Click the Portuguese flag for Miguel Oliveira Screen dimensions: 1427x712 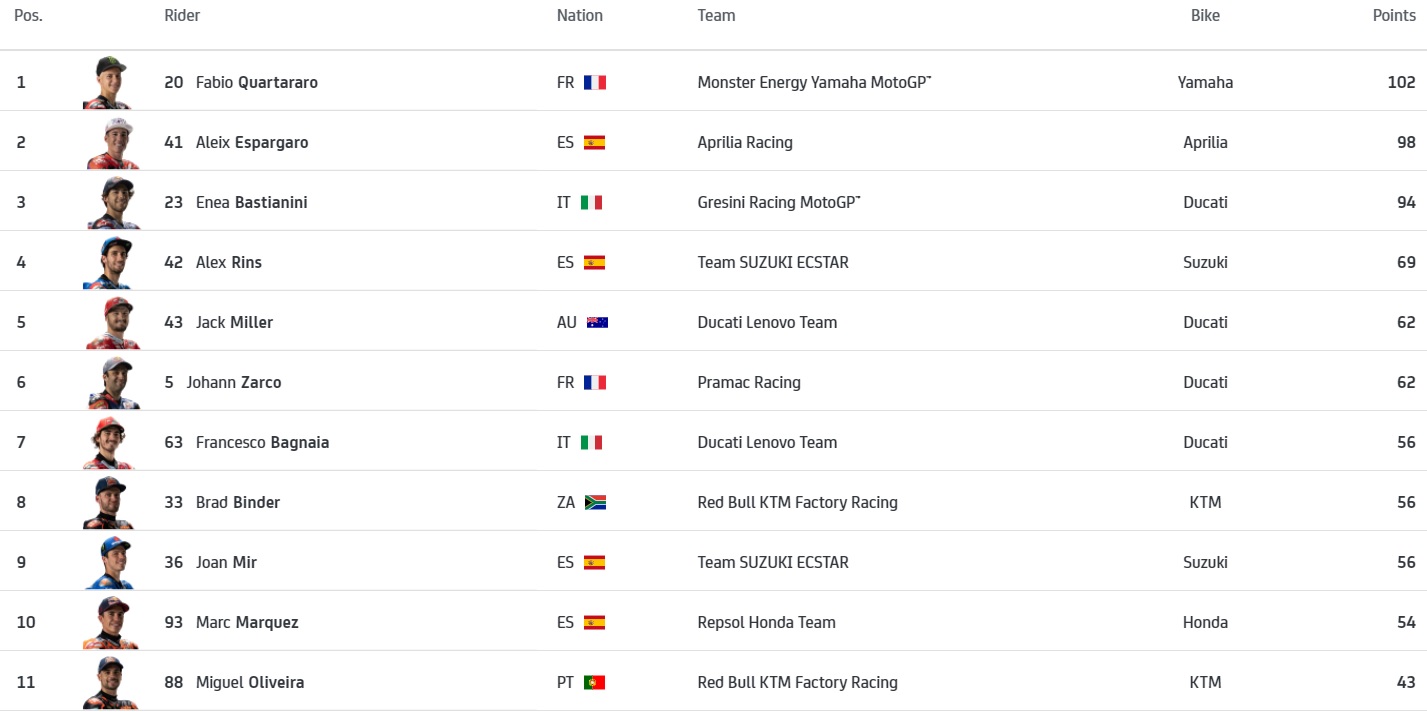click(594, 682)
